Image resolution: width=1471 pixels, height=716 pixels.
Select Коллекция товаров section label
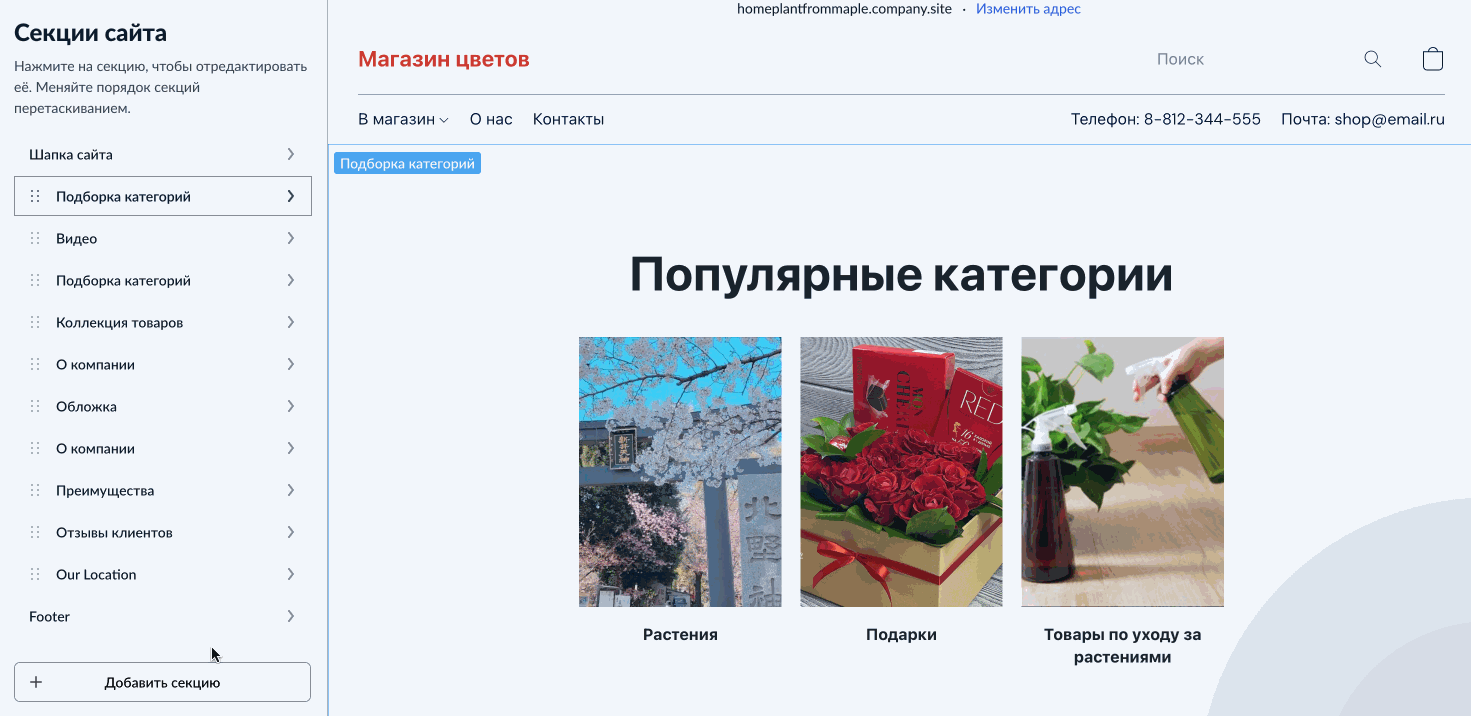pyautogui.click(x=119, y=322)
